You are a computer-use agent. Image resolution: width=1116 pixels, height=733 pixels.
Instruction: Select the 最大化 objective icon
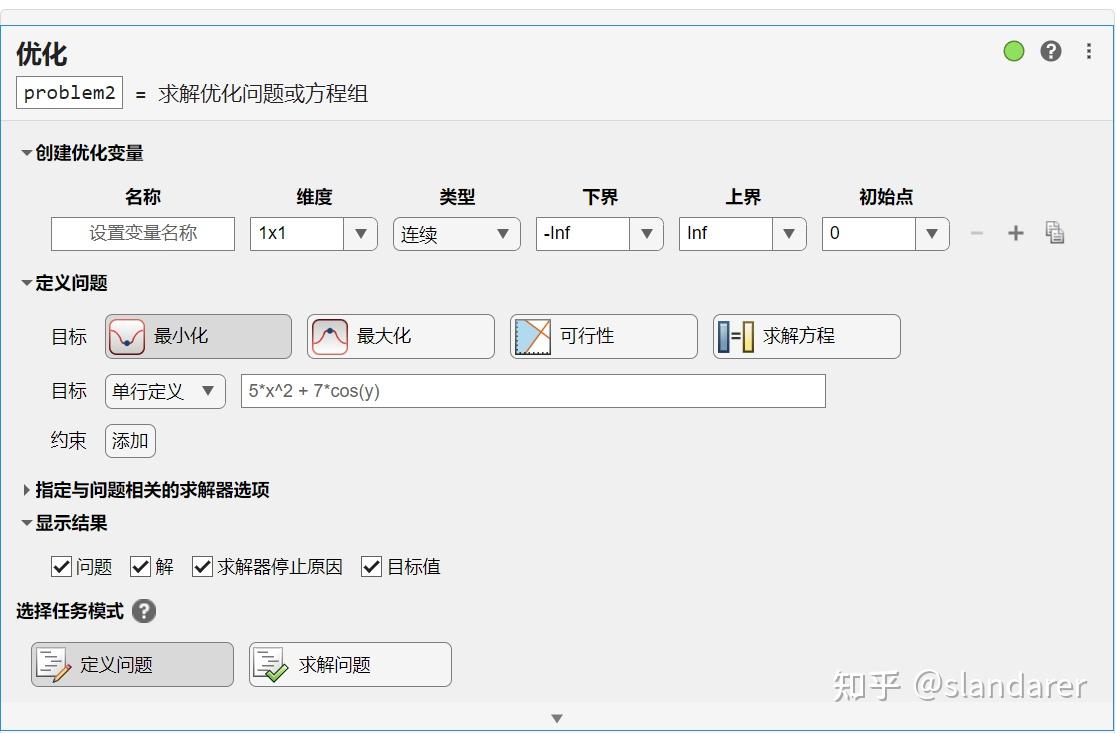(x=400, y=336)
